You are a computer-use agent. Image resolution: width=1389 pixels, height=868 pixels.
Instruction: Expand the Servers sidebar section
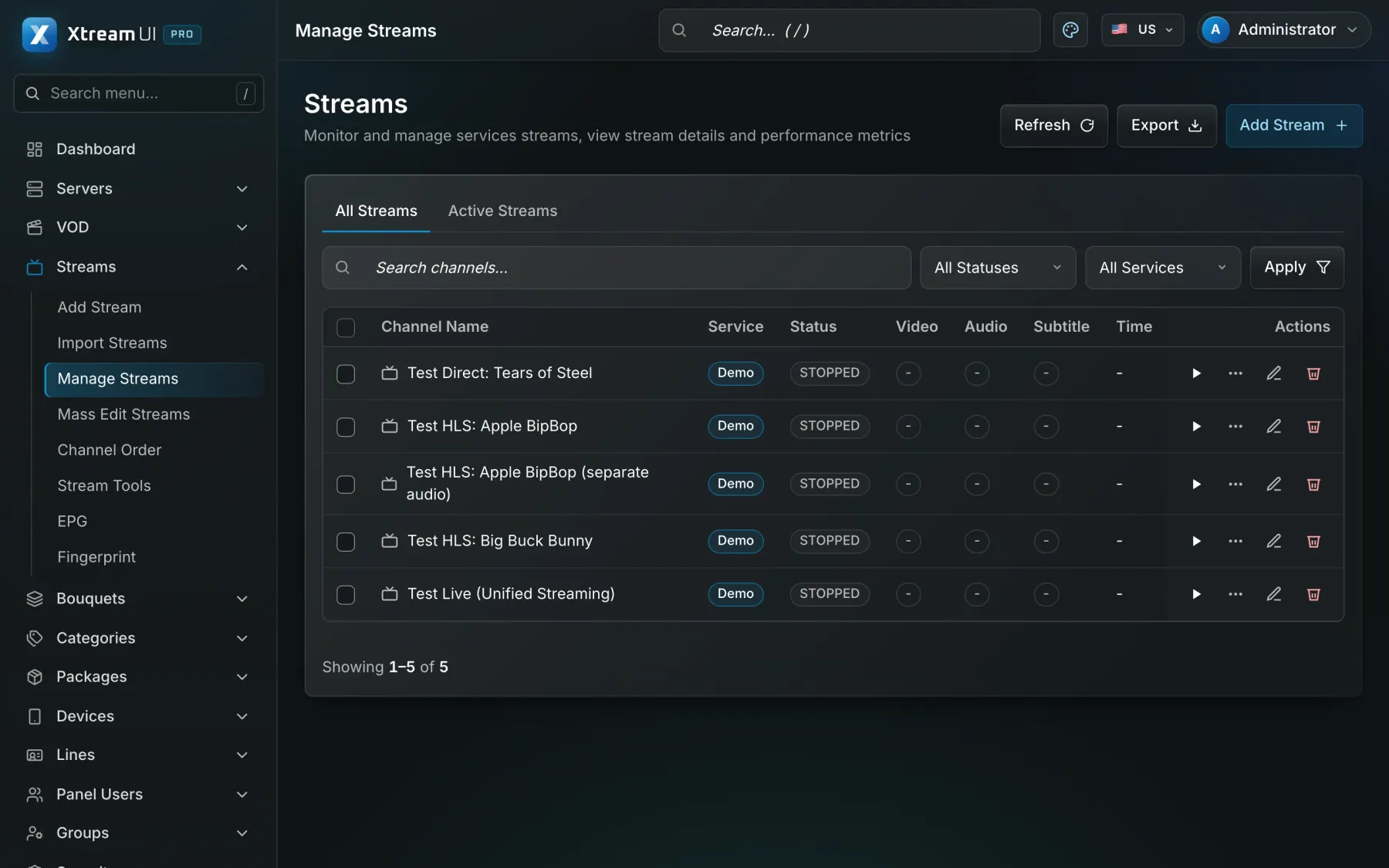click(139, 189)
